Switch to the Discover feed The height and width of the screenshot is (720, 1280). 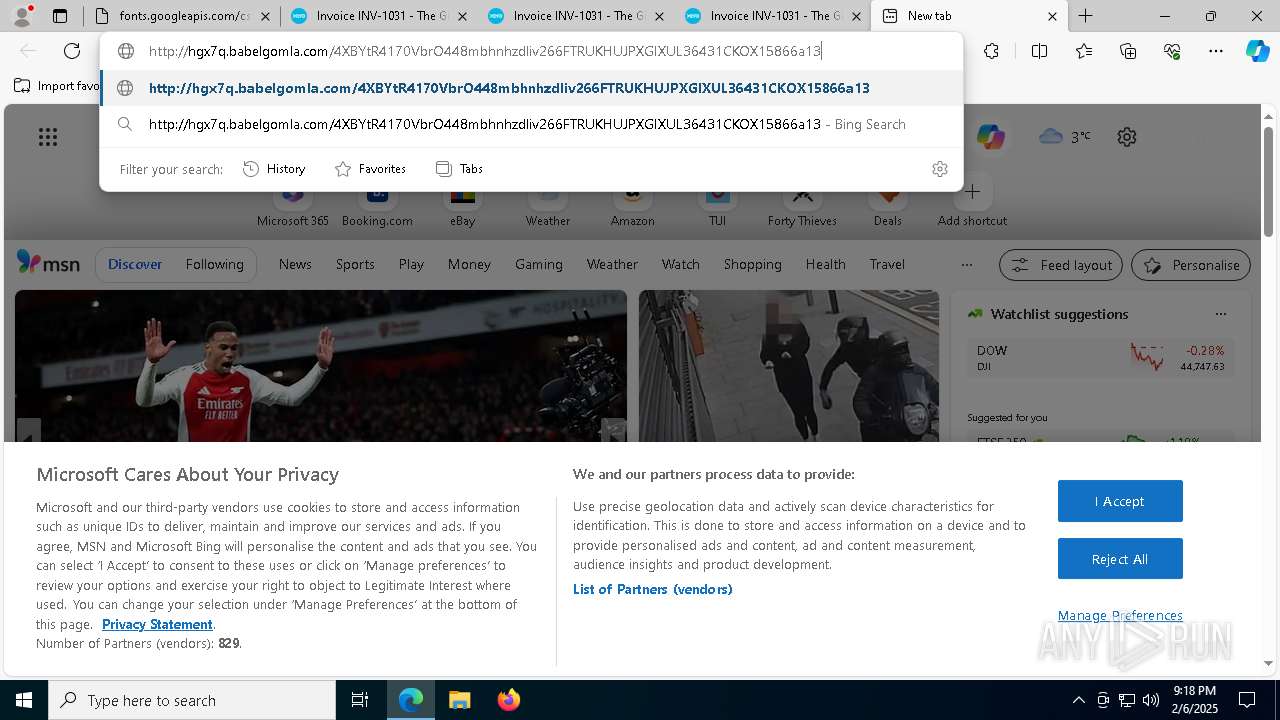tap(135, 264)
